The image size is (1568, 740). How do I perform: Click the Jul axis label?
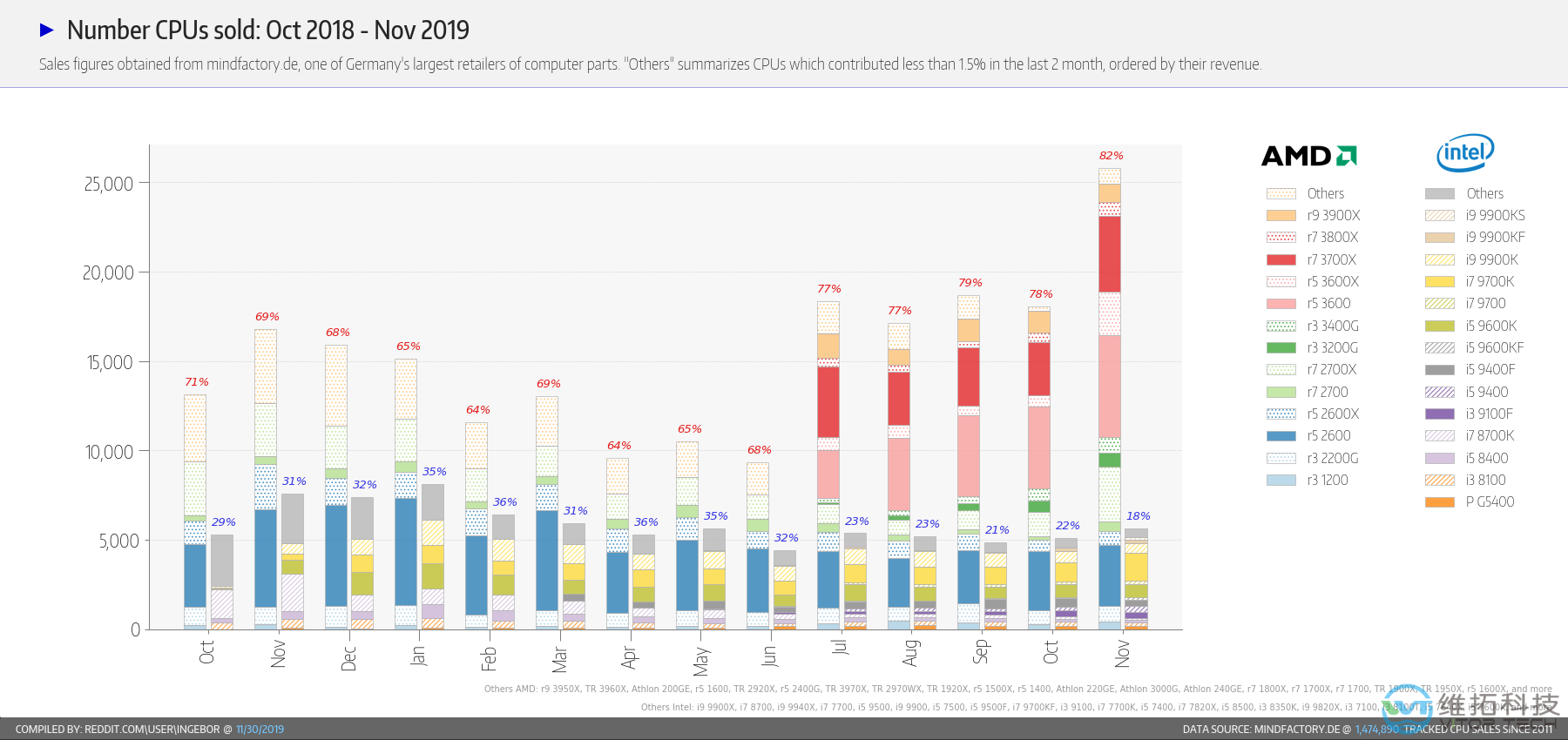click(x=840, y=647)
